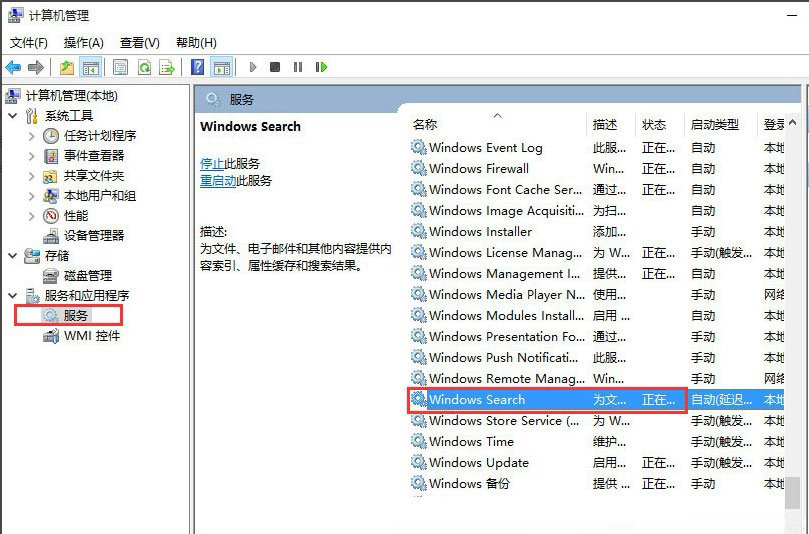Sort by the 名称 column header
809x534 pixels.
click(425, 124)
